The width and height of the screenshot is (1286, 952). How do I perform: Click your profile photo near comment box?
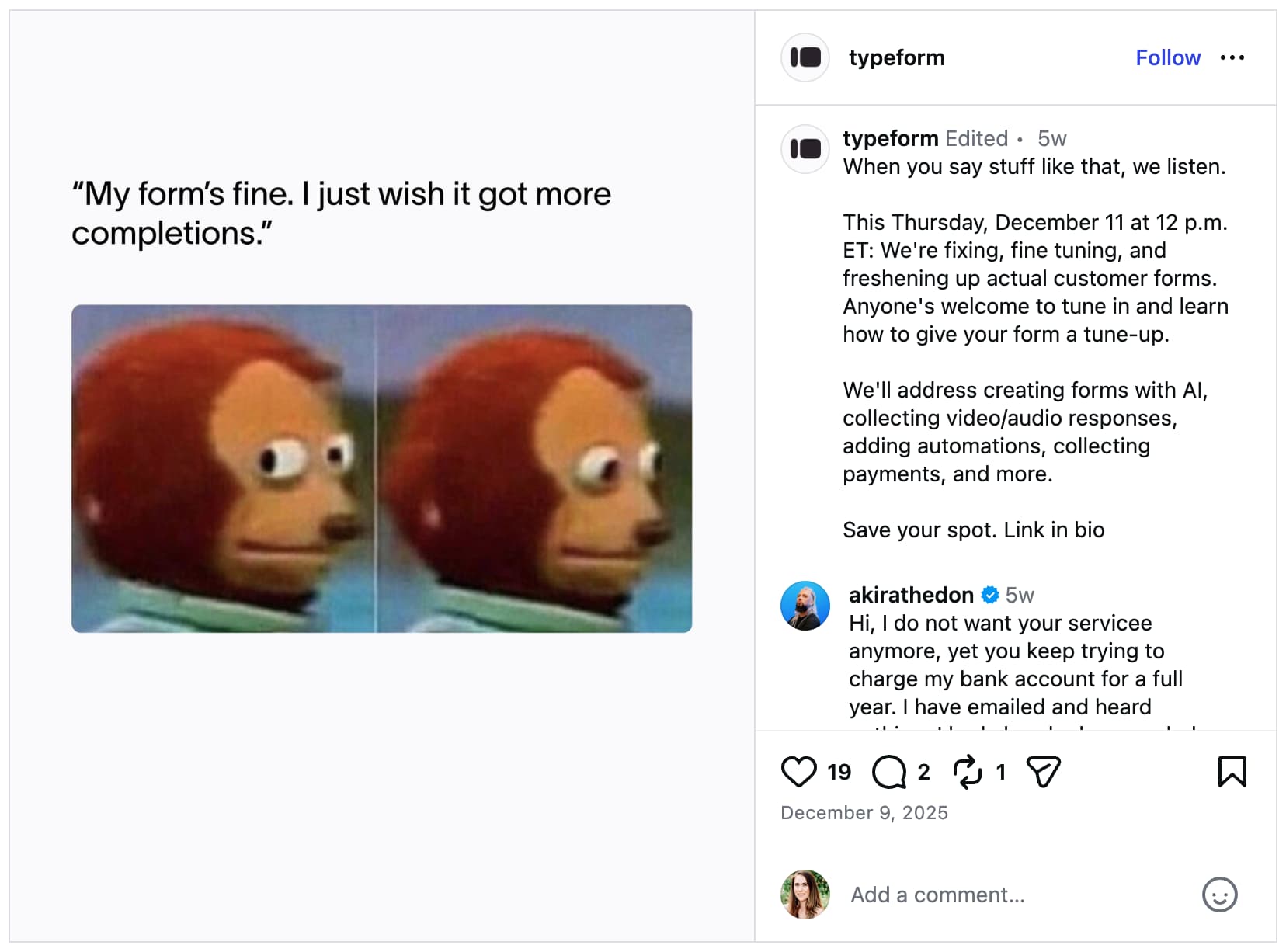805,895
